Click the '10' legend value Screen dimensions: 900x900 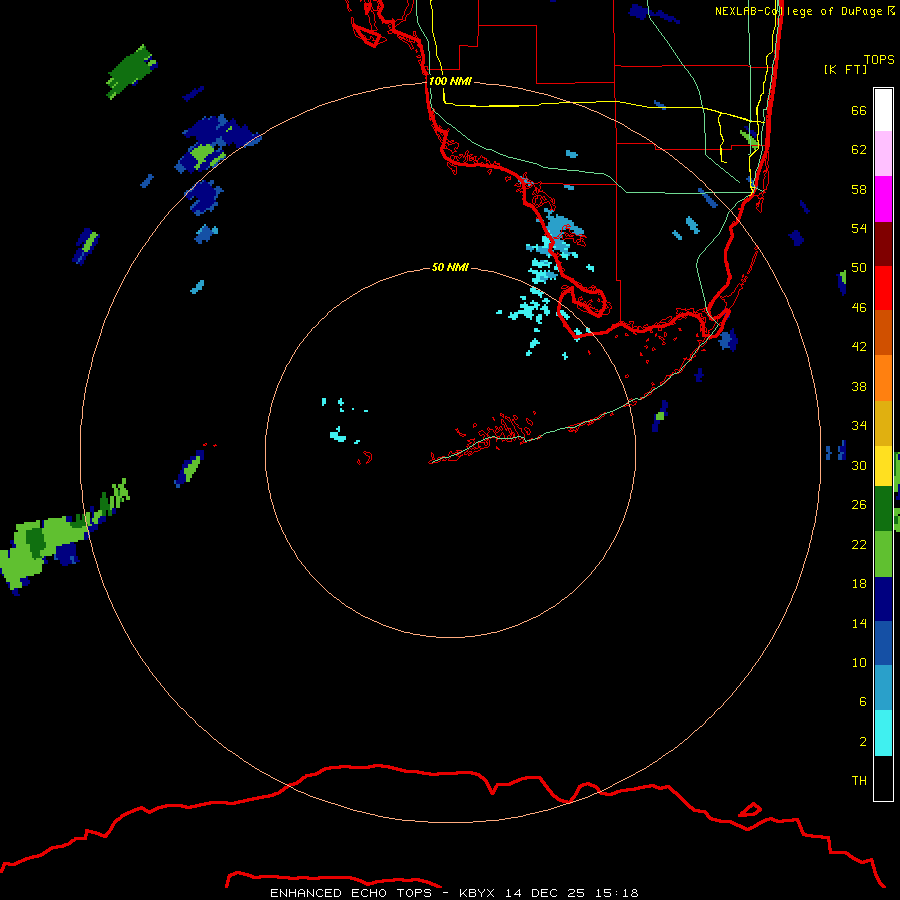click(859, 662)
